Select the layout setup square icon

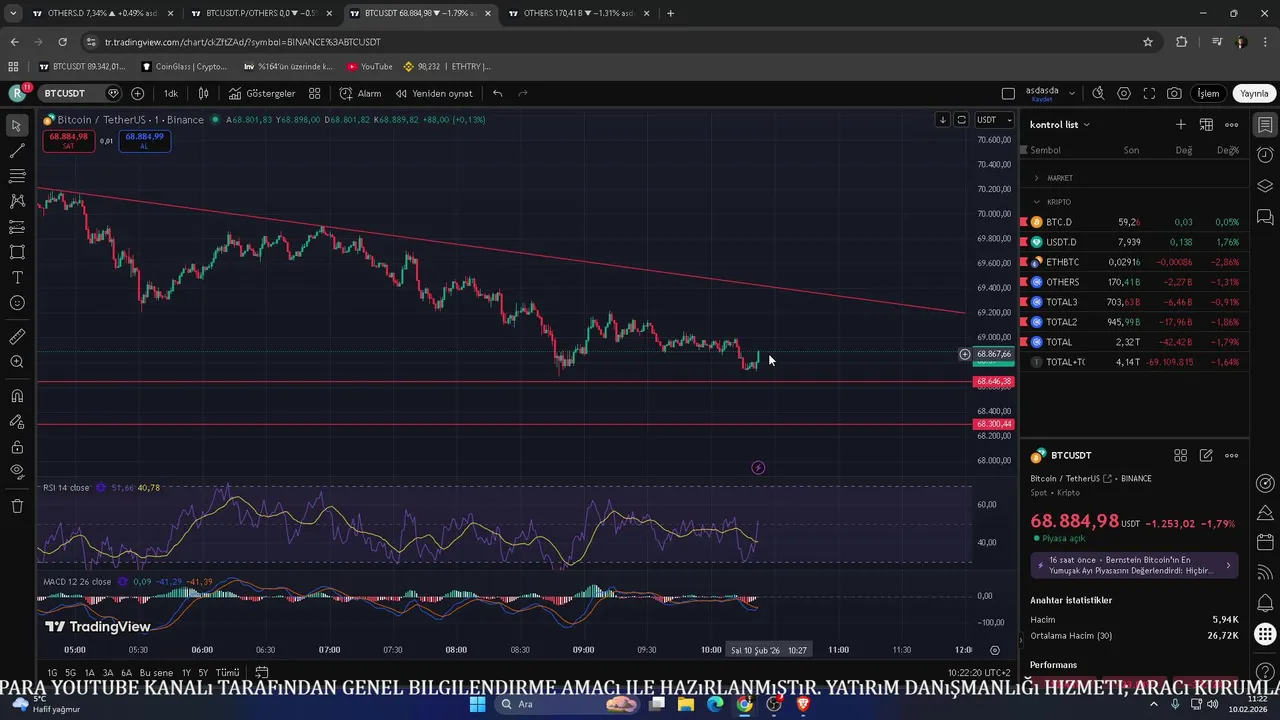pos(1008,93)
